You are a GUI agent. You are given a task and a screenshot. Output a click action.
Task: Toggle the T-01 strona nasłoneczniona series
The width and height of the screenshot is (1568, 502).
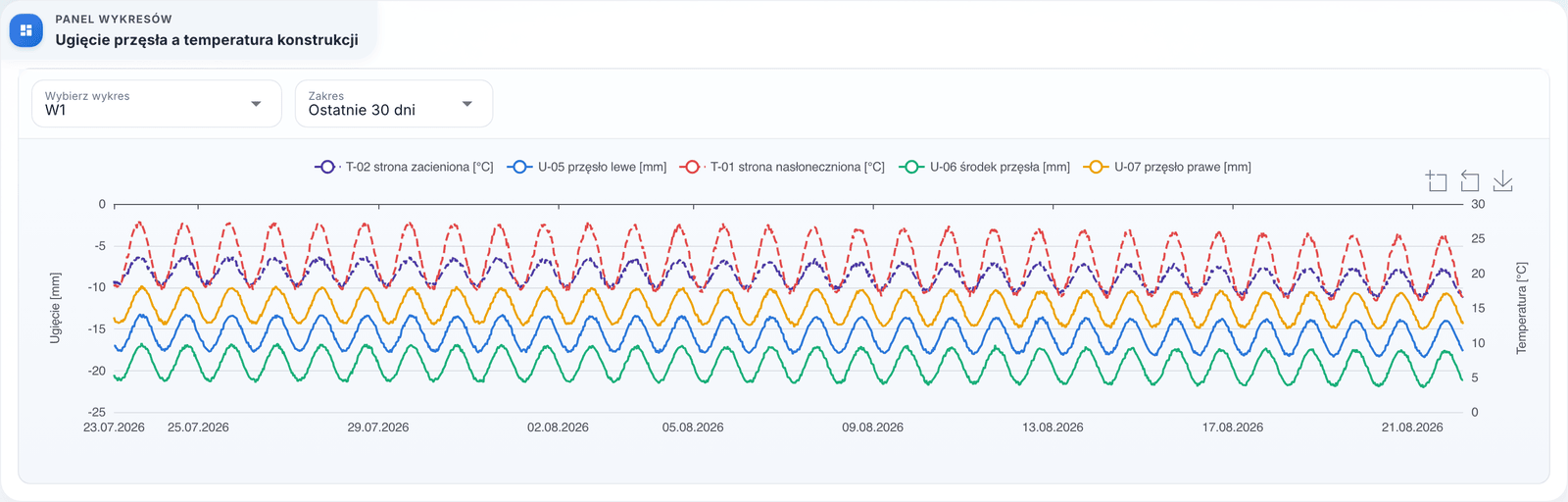(x=781, y=168)
